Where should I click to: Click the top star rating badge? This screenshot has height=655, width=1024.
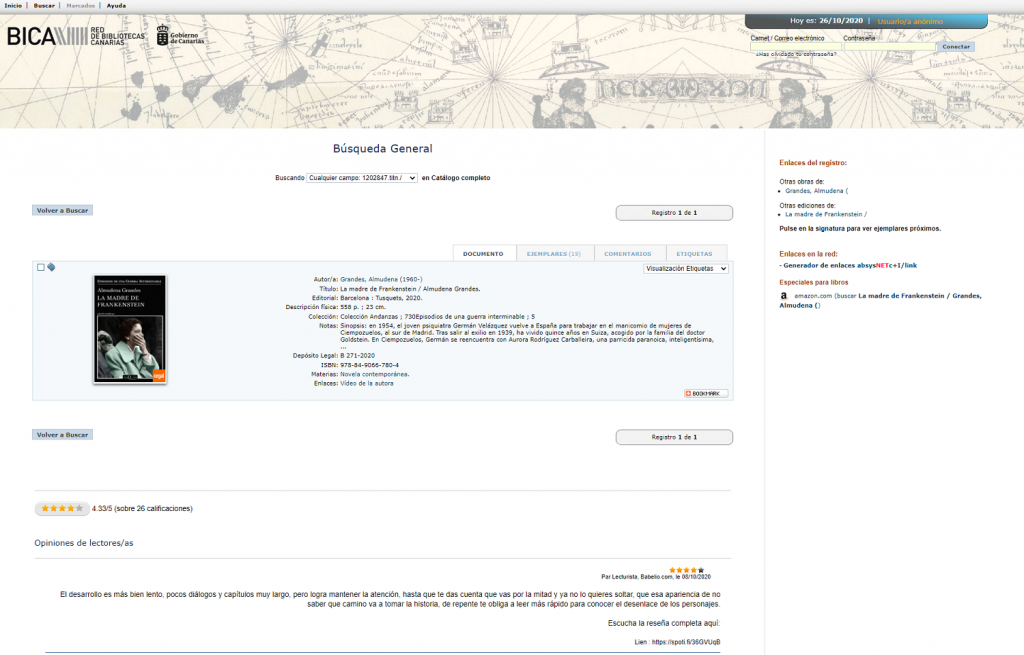click(61, 508)
